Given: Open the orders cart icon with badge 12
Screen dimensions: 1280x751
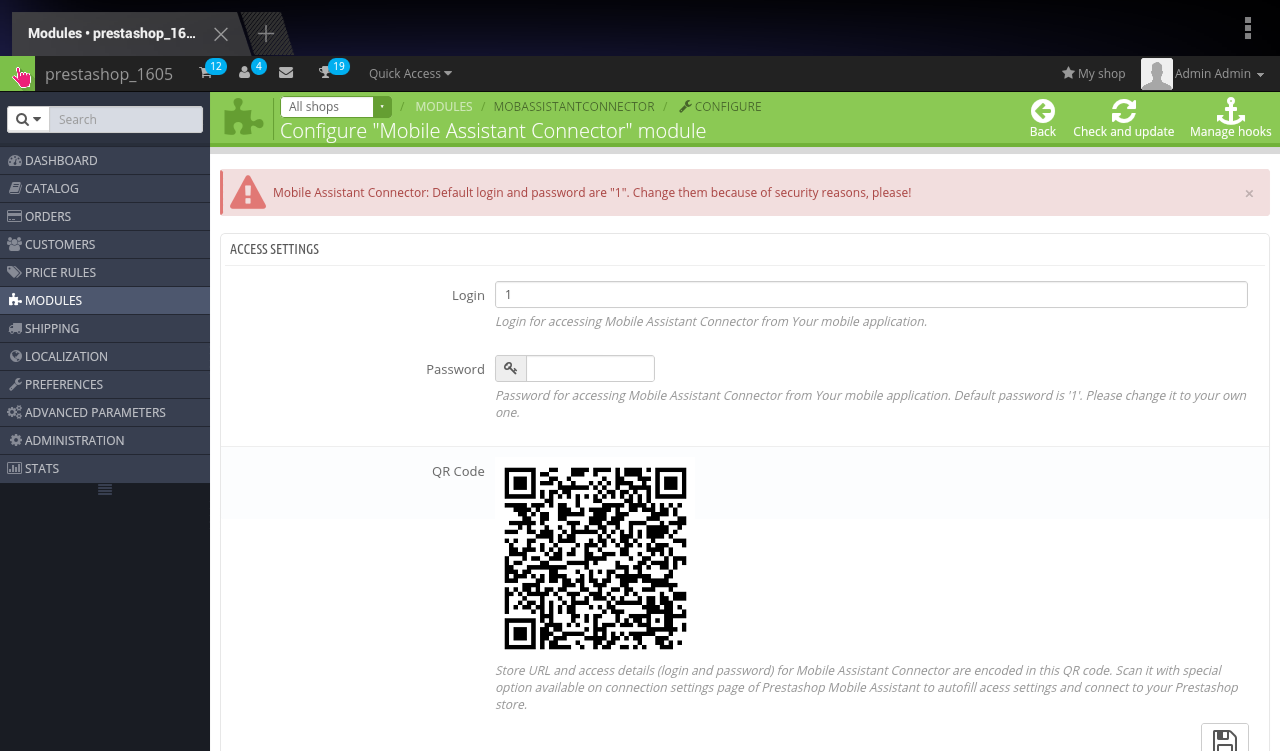Looking at the screenshot, I should click(x=211, y=72).
